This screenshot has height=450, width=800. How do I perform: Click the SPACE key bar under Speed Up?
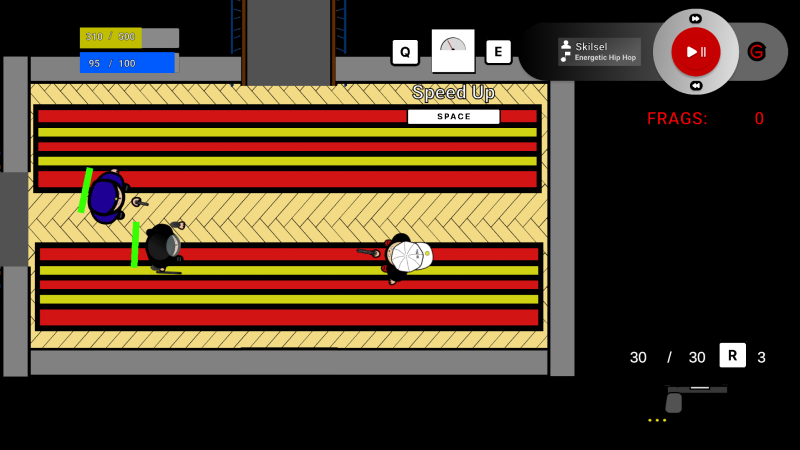(x=453, y=117)
